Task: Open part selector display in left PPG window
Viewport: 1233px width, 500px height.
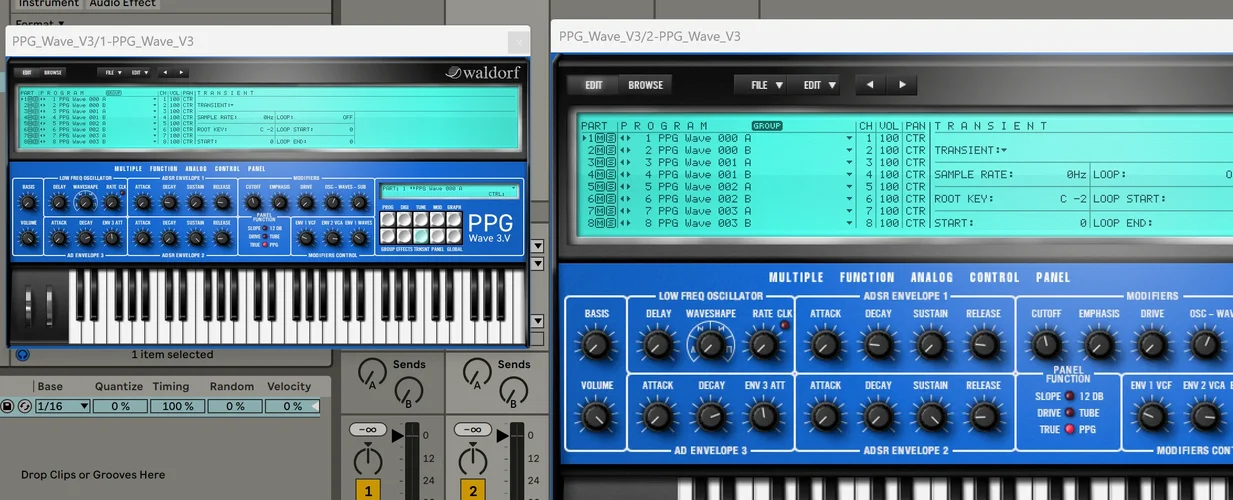Action: pos(450,190)
